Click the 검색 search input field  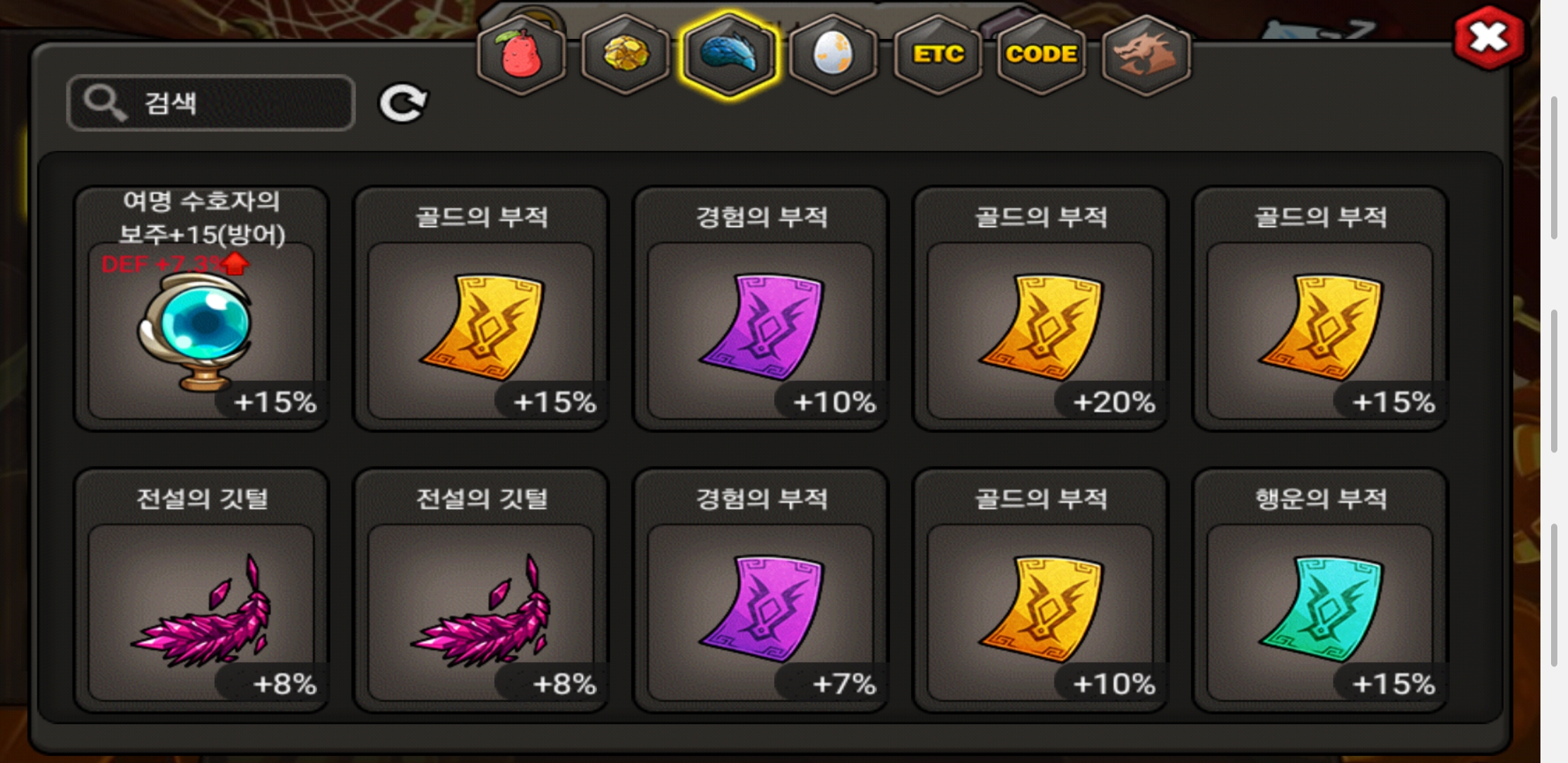tap(210, 103)
